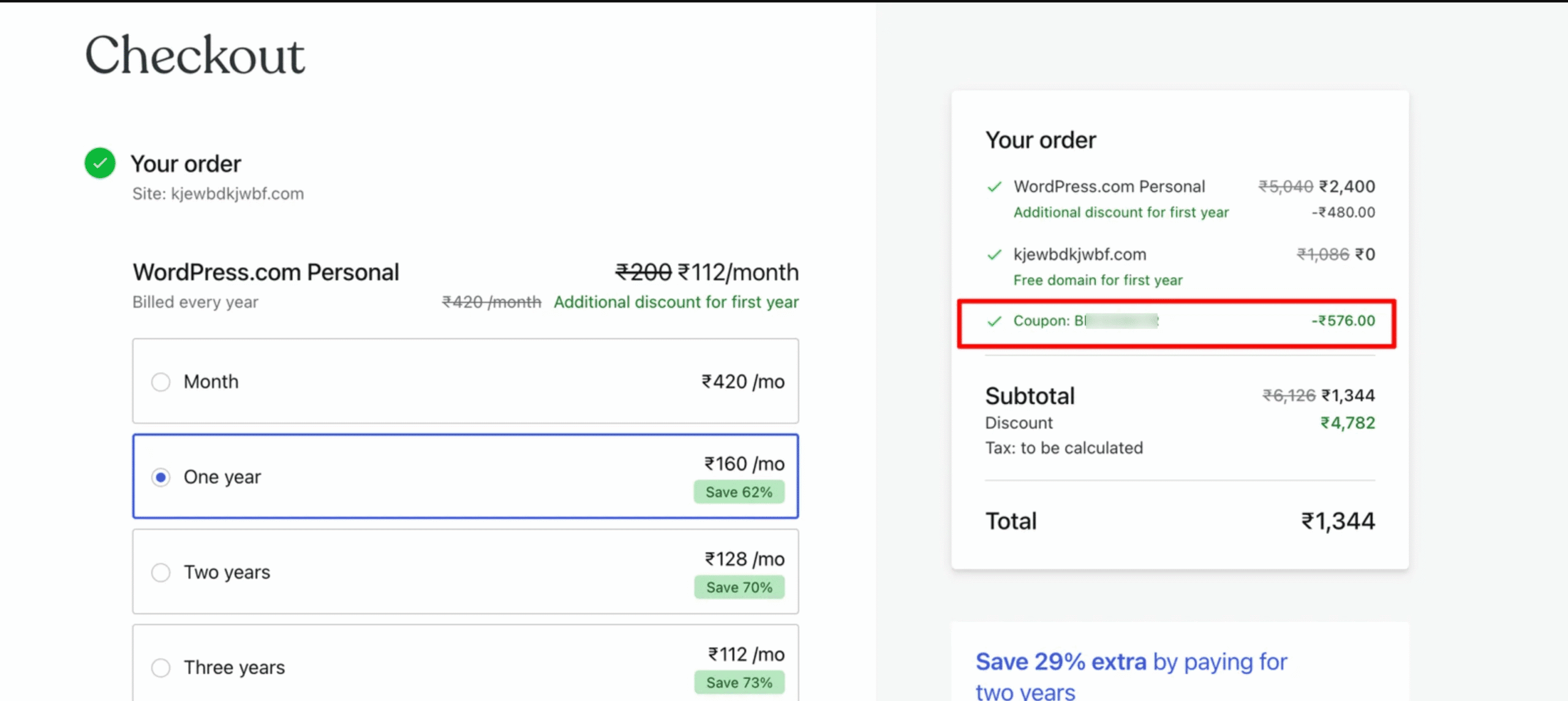The width and height of the screenshot is (1568, 701).
Task: Click the Tax: to be calculated line
Action: [1064, 448]
